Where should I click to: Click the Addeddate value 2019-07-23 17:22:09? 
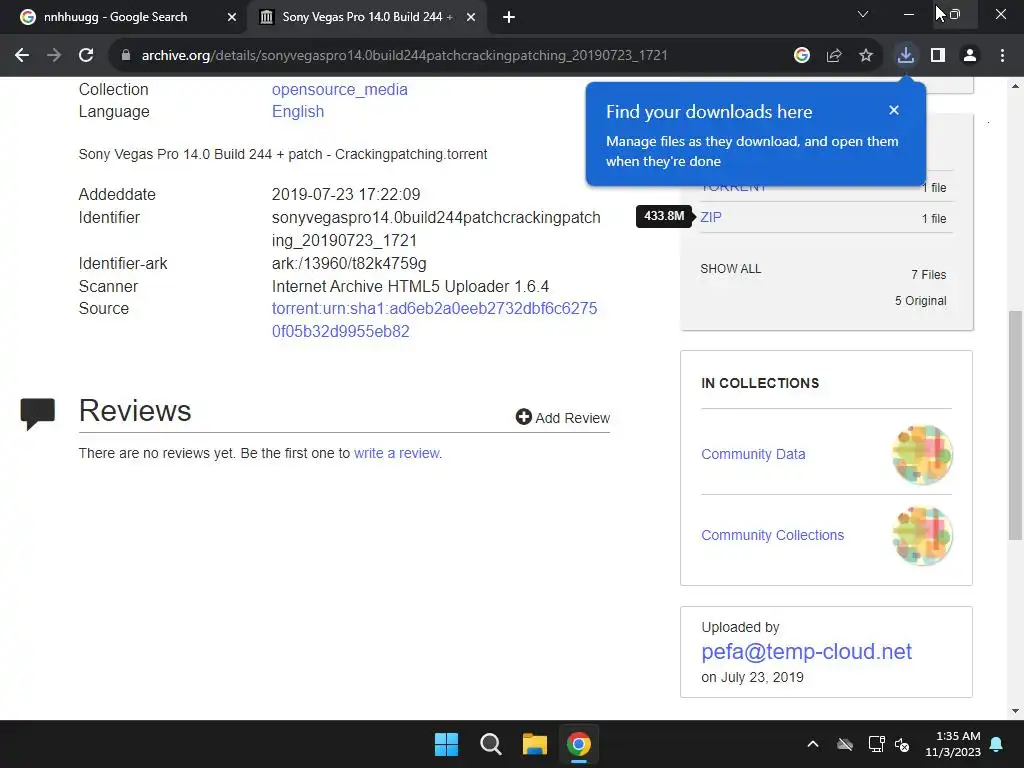pyautogui.click(x=346, y=195)
